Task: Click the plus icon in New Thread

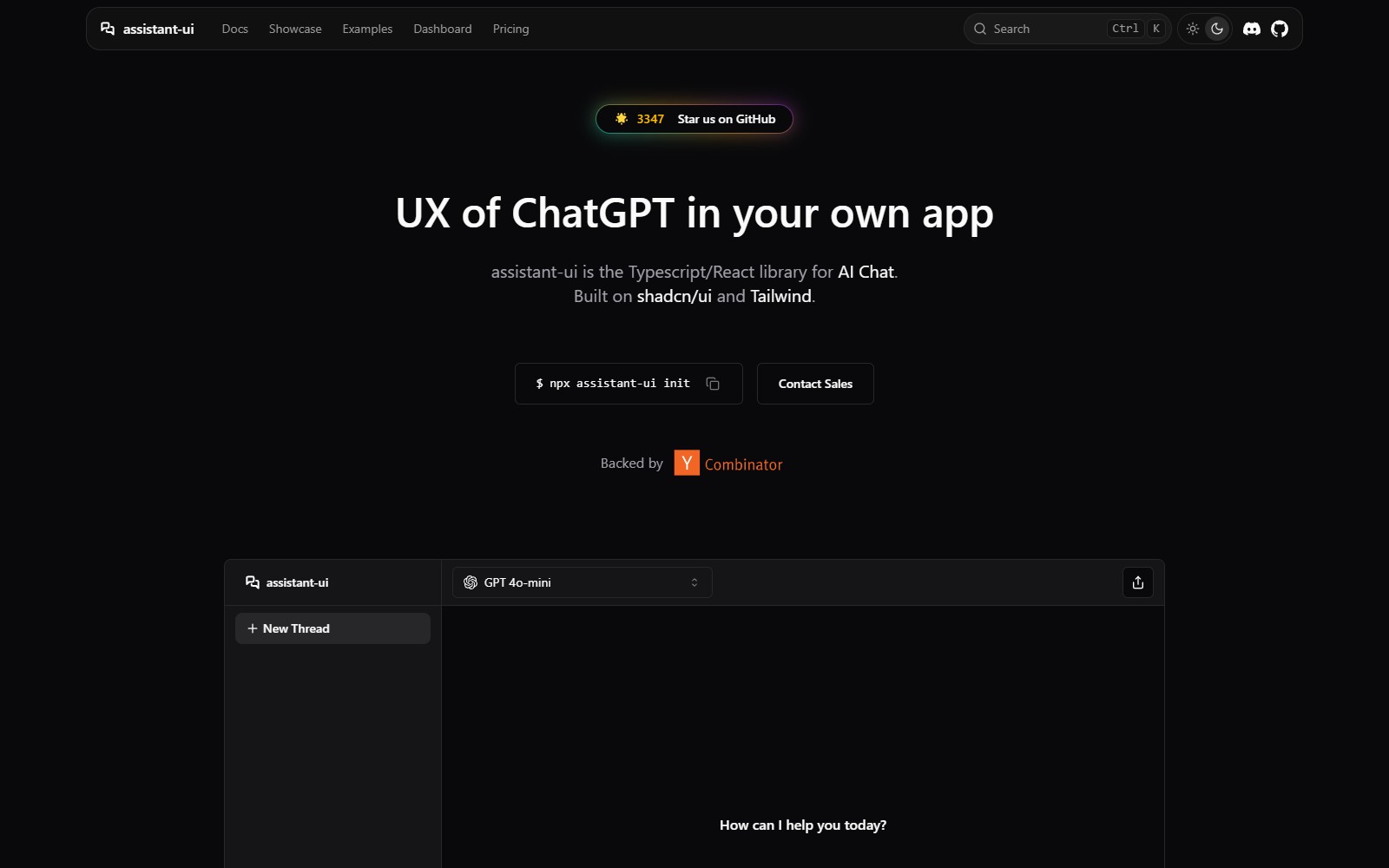Action: point(253,628)
